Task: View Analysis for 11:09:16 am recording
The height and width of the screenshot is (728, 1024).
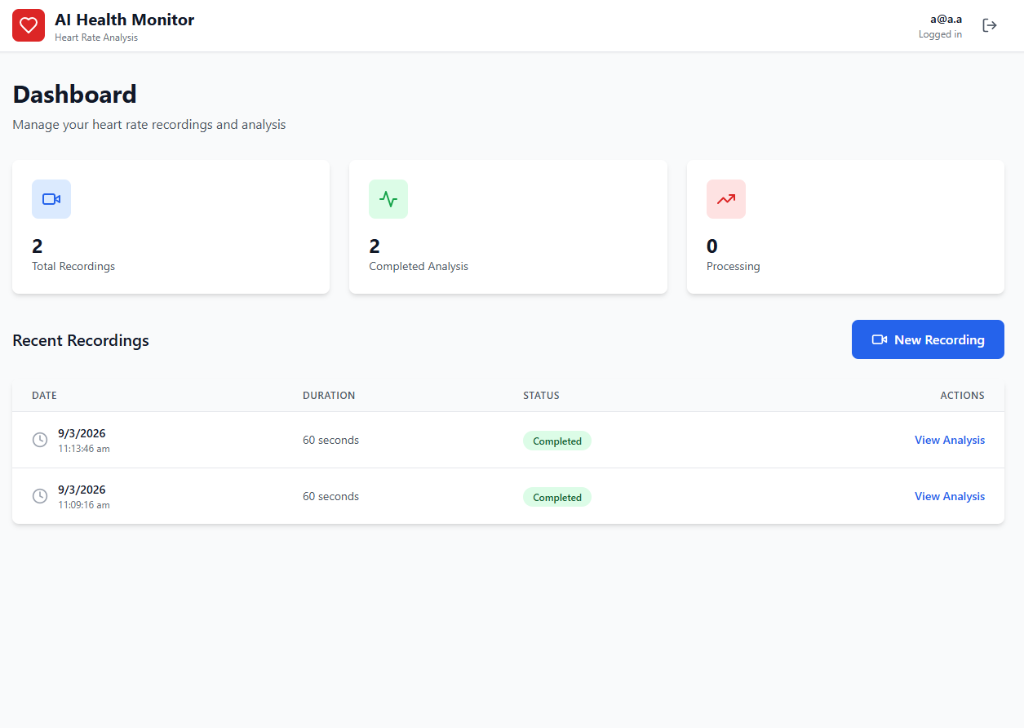Action: [950, 496]
